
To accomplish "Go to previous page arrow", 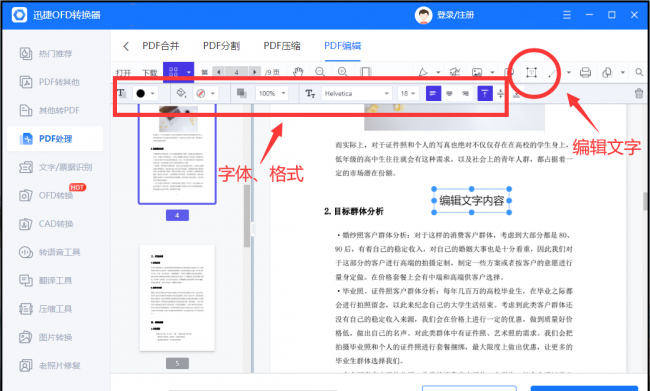I will (219, 72).
